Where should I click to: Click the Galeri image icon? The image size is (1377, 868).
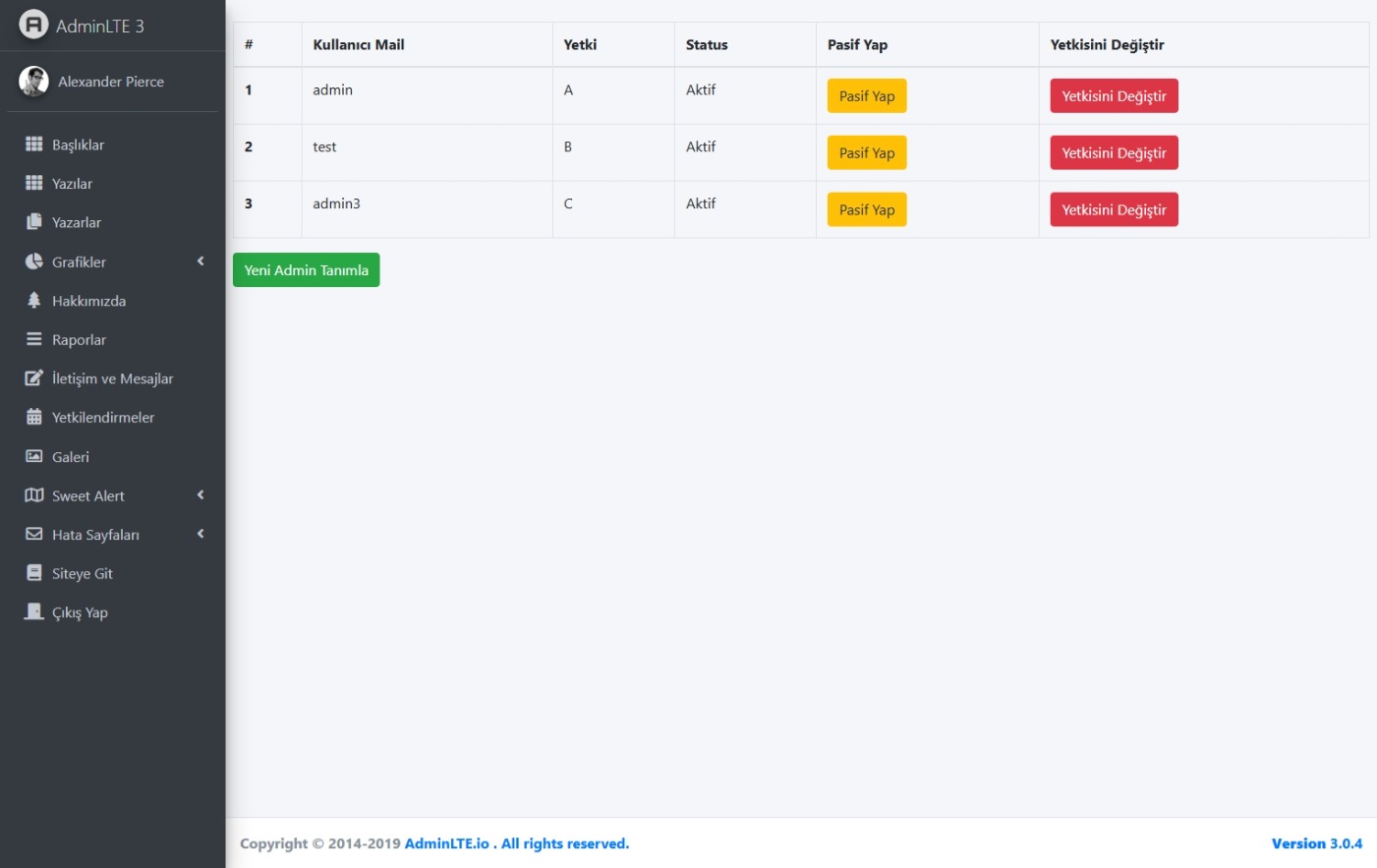(x=33, y=456)
